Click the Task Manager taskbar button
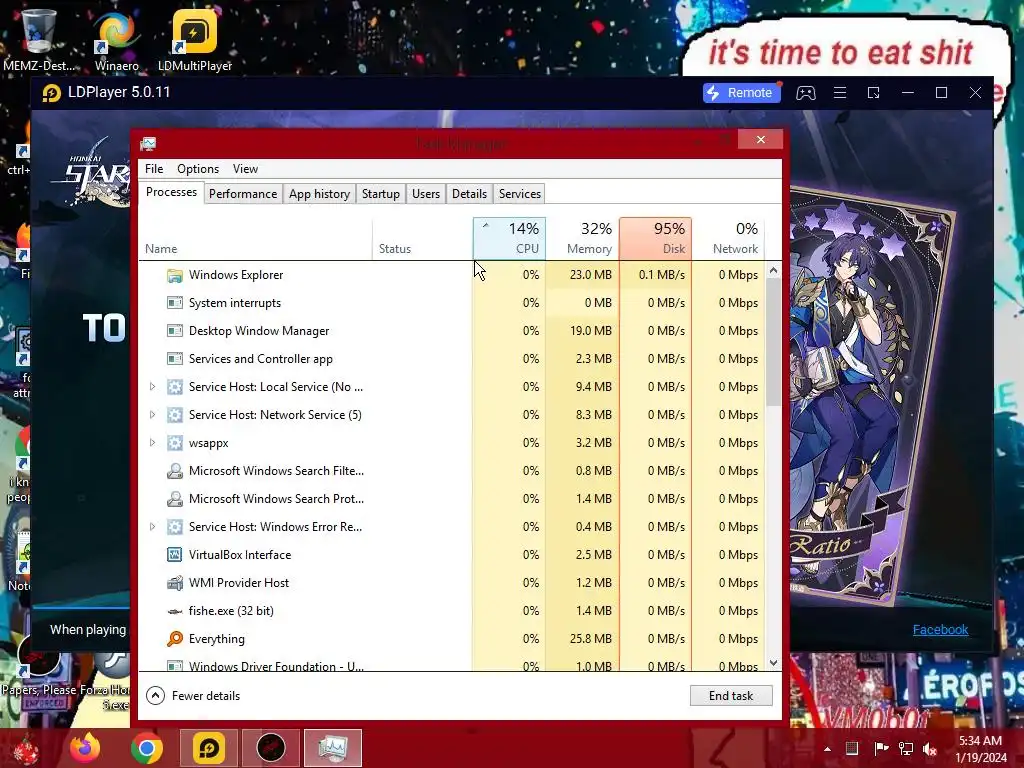The height and width of the screenshot is (768, 1024). point(332,748)
